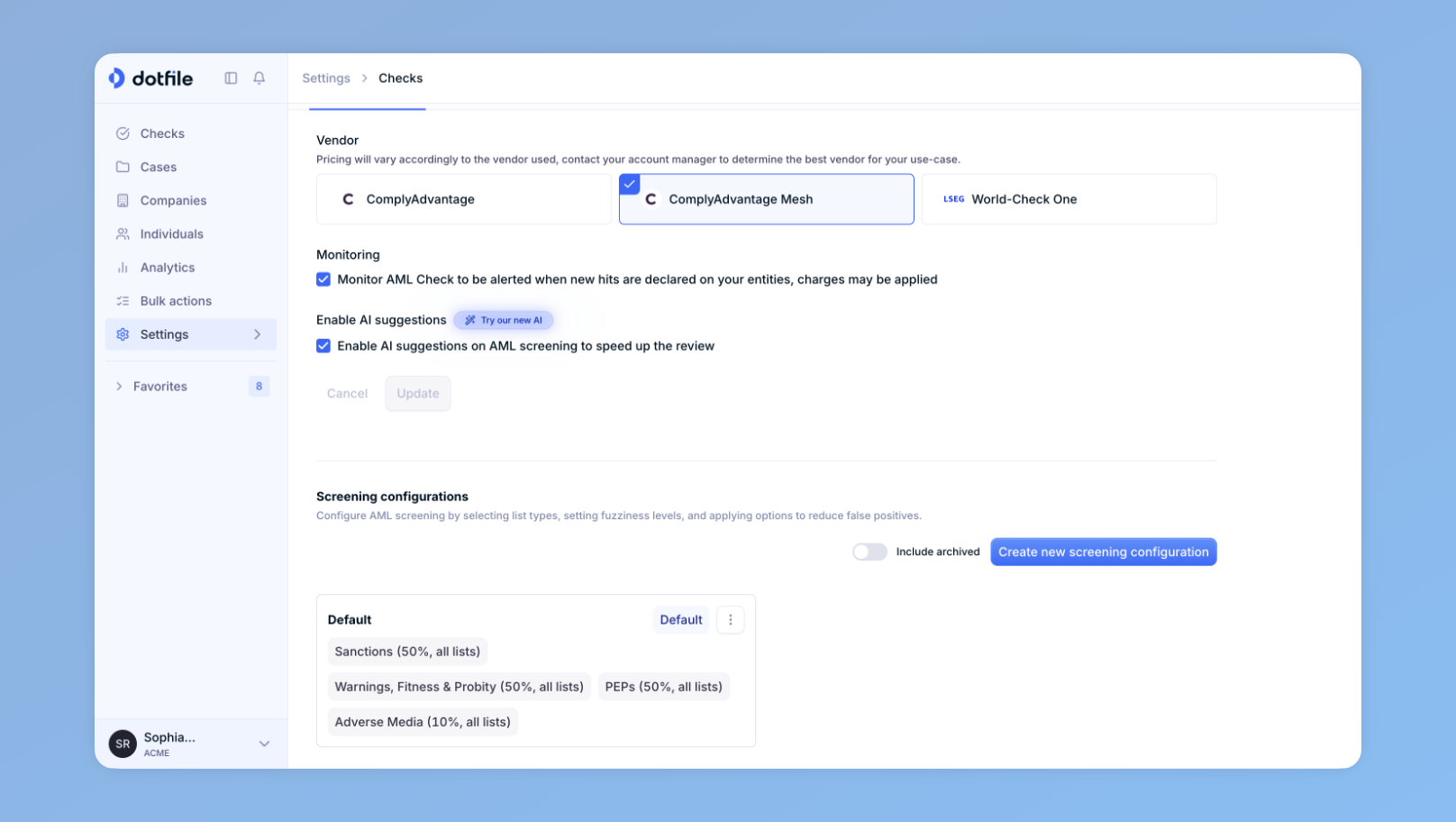Screen dimensions: 1456x822
Task: Click the Vendor section heading
Action: 338,141
